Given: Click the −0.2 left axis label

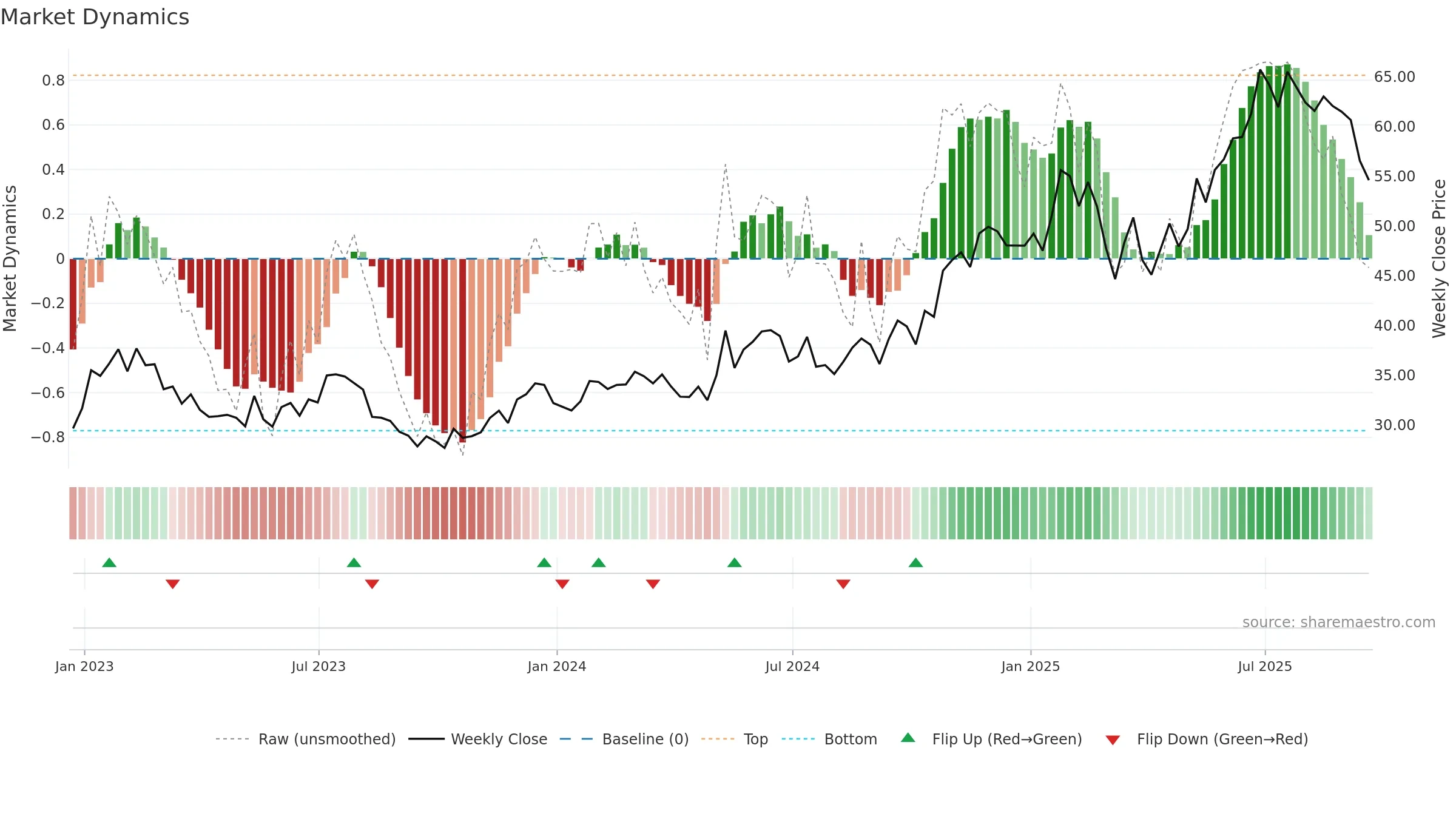Looking at the screenshot, I should pyautogui.click(x=48, y=303).
